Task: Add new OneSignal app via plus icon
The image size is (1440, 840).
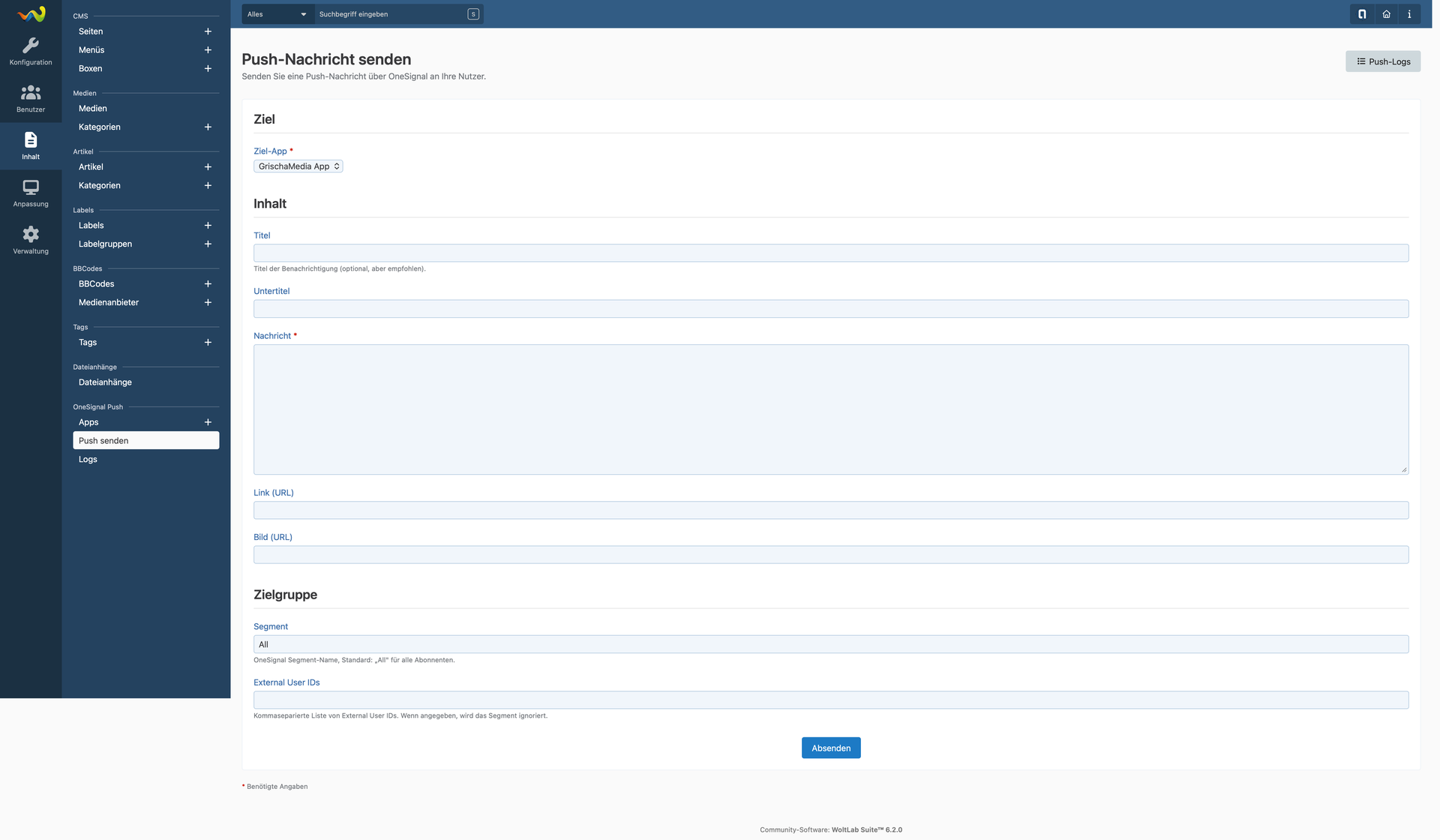Action: point(208,422)
